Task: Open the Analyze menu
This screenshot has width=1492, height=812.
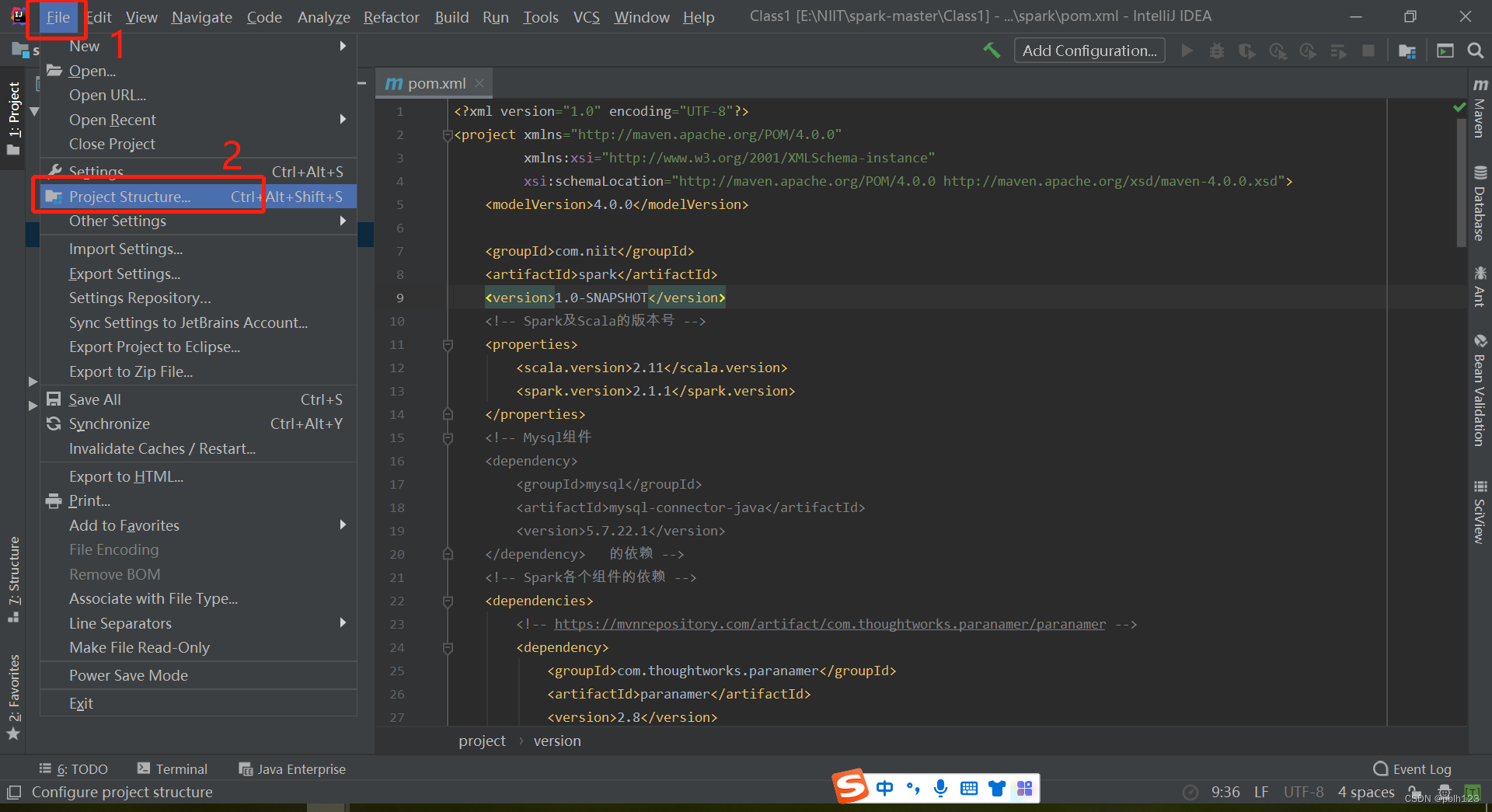Action: 323,17
